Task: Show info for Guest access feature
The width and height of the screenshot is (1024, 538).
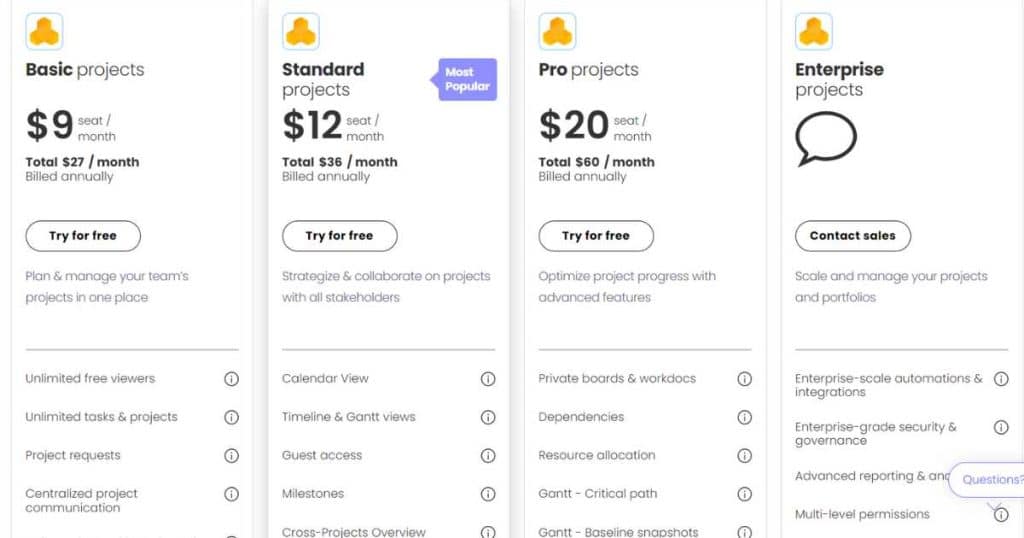Action: (x=488, y=456)
